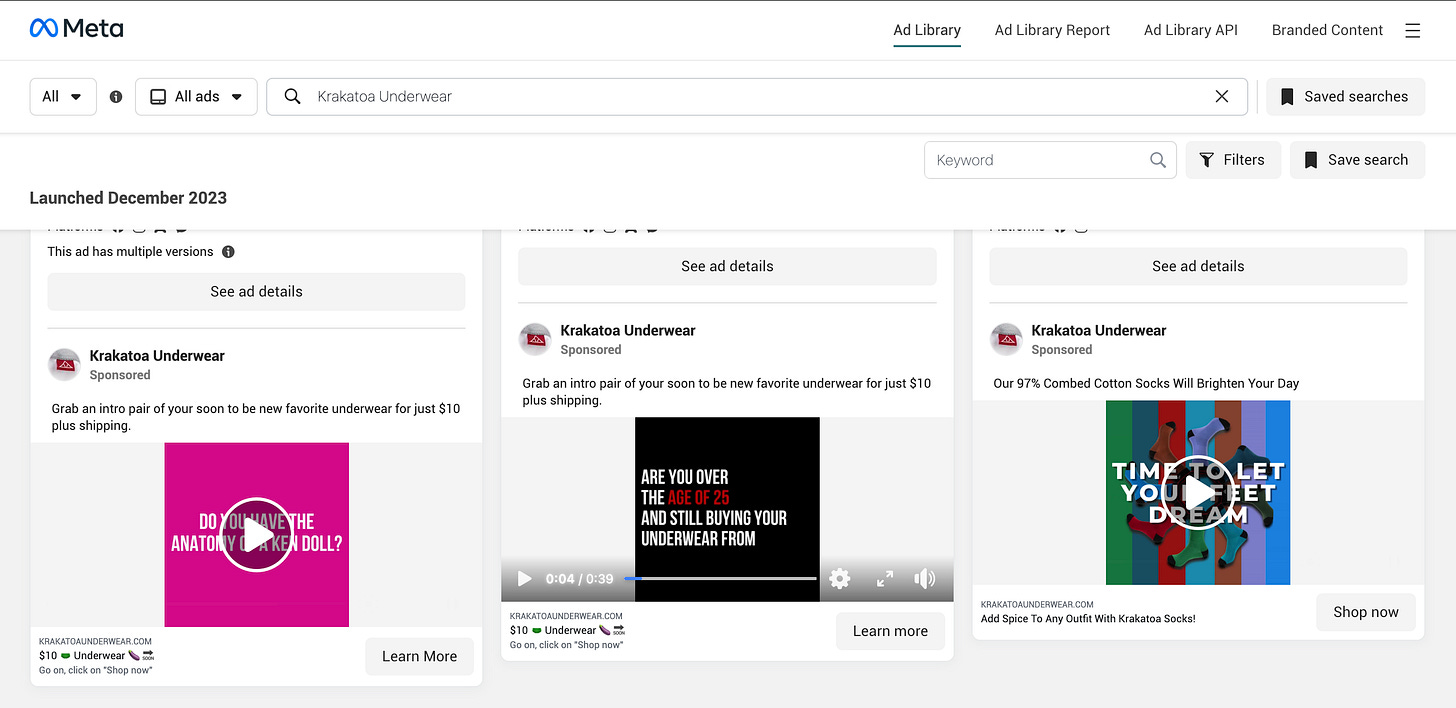
Task: Click the first ad's Krakatoa profile avatar
Action: click(x=64, y=364)
